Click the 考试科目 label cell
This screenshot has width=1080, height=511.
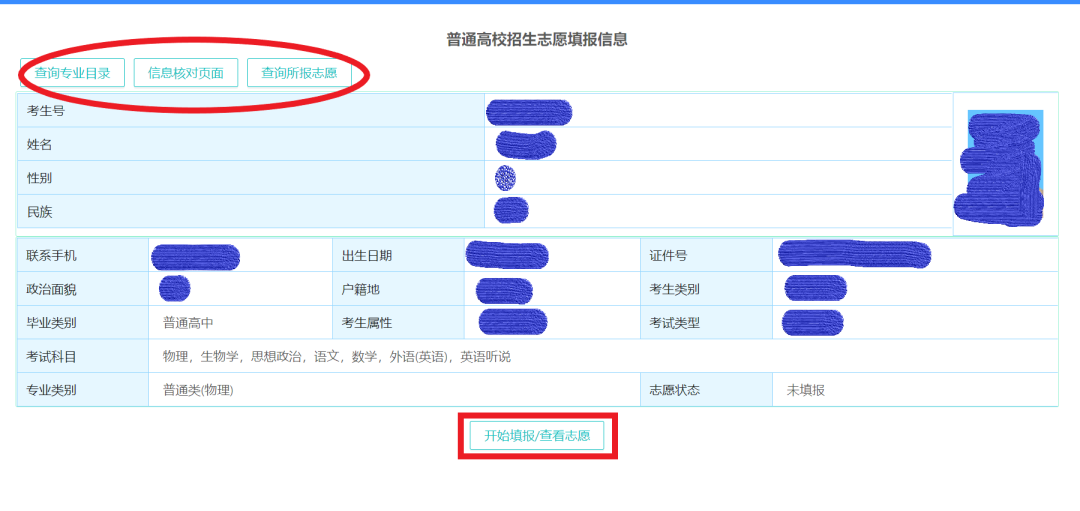click(x=83, y=356)
